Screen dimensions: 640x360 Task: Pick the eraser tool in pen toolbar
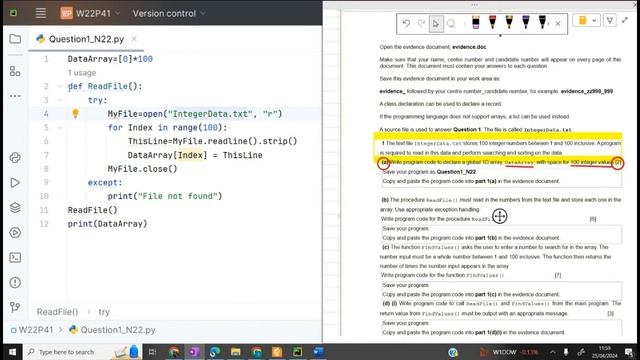pyautogui.click(x=476, y=22)
